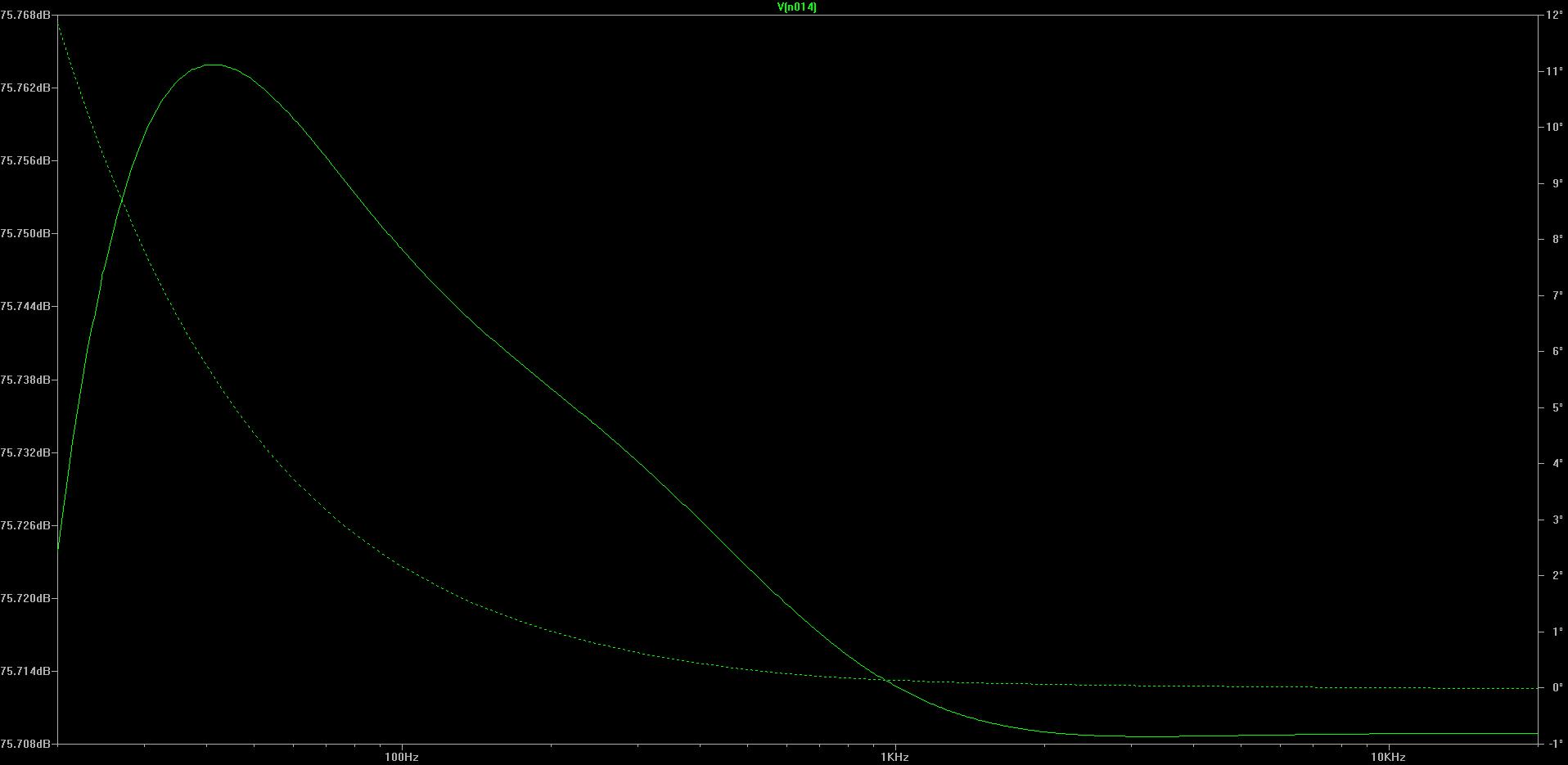The width and height of the screenshot is (1568, 765).
Task: Select the 75.762dB axis label
Action: [25, 88]
